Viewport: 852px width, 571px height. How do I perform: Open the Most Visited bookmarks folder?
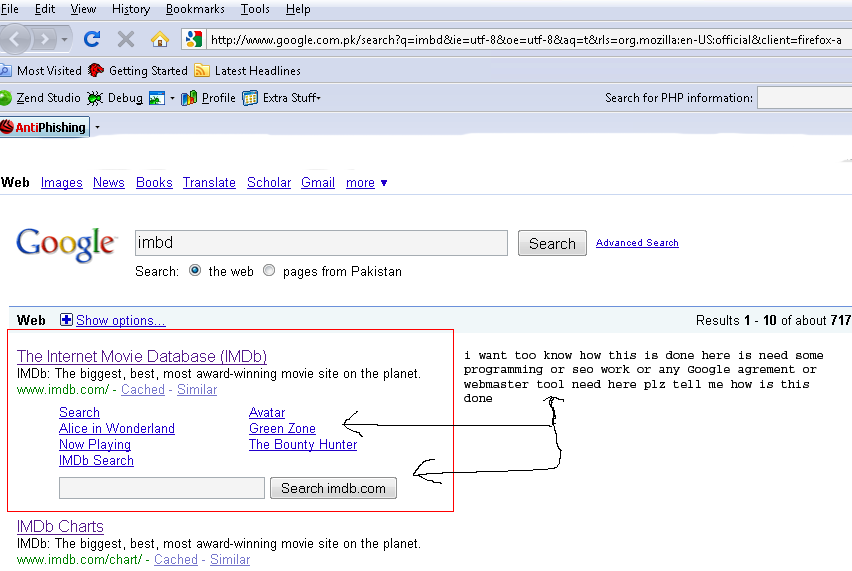coord(41,71)
